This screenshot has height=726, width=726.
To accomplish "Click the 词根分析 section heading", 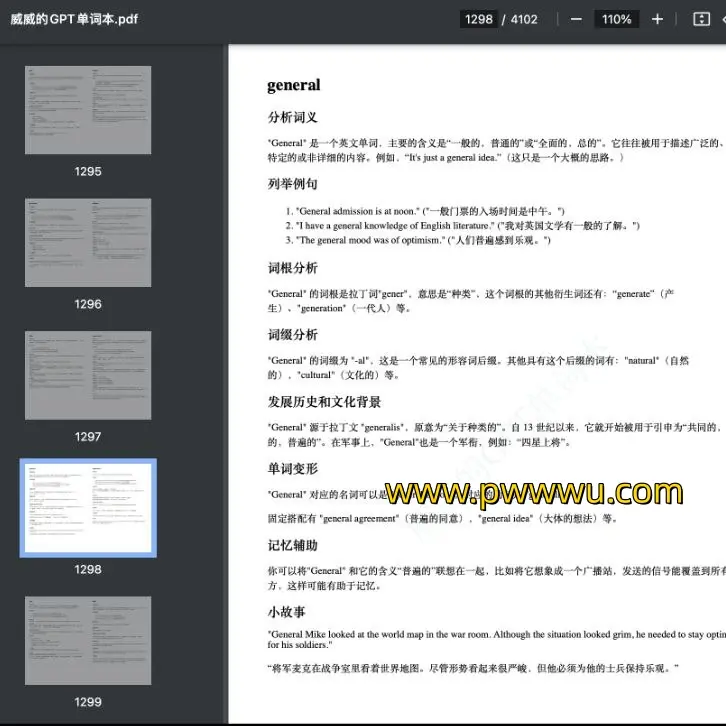I will 292,268.
